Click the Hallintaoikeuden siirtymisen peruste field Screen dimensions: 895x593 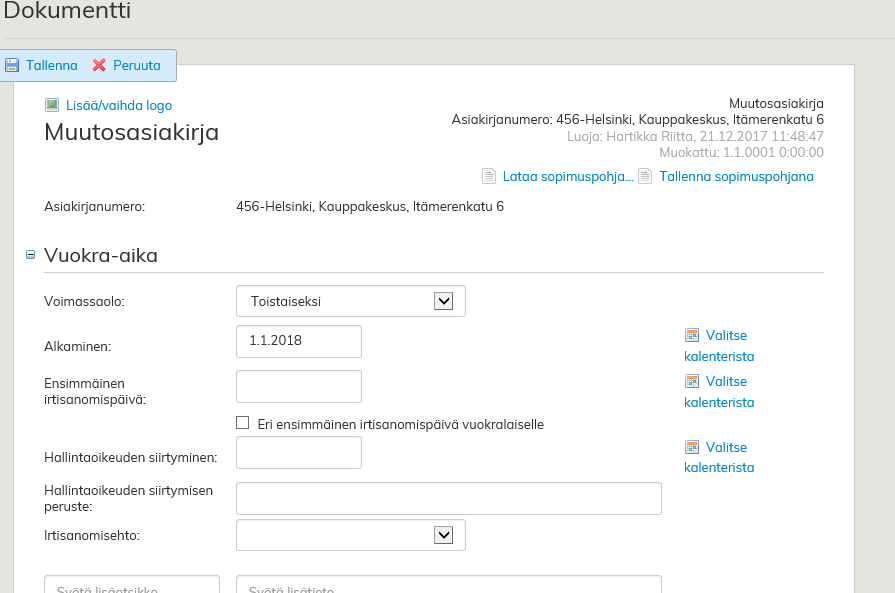[x=448, y=498]
